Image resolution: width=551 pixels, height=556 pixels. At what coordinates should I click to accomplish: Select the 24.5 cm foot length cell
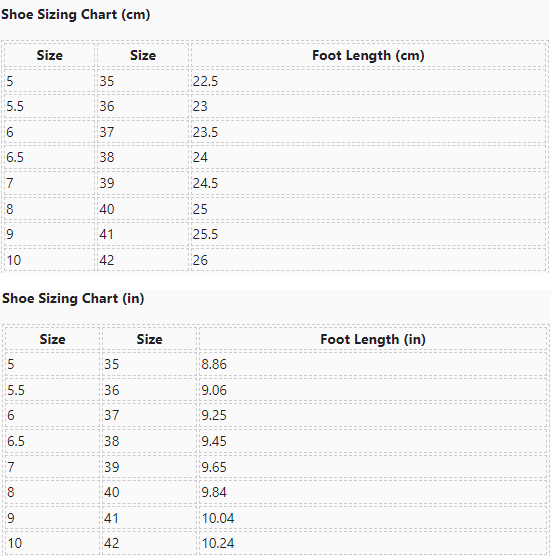(x=368, y=183)
